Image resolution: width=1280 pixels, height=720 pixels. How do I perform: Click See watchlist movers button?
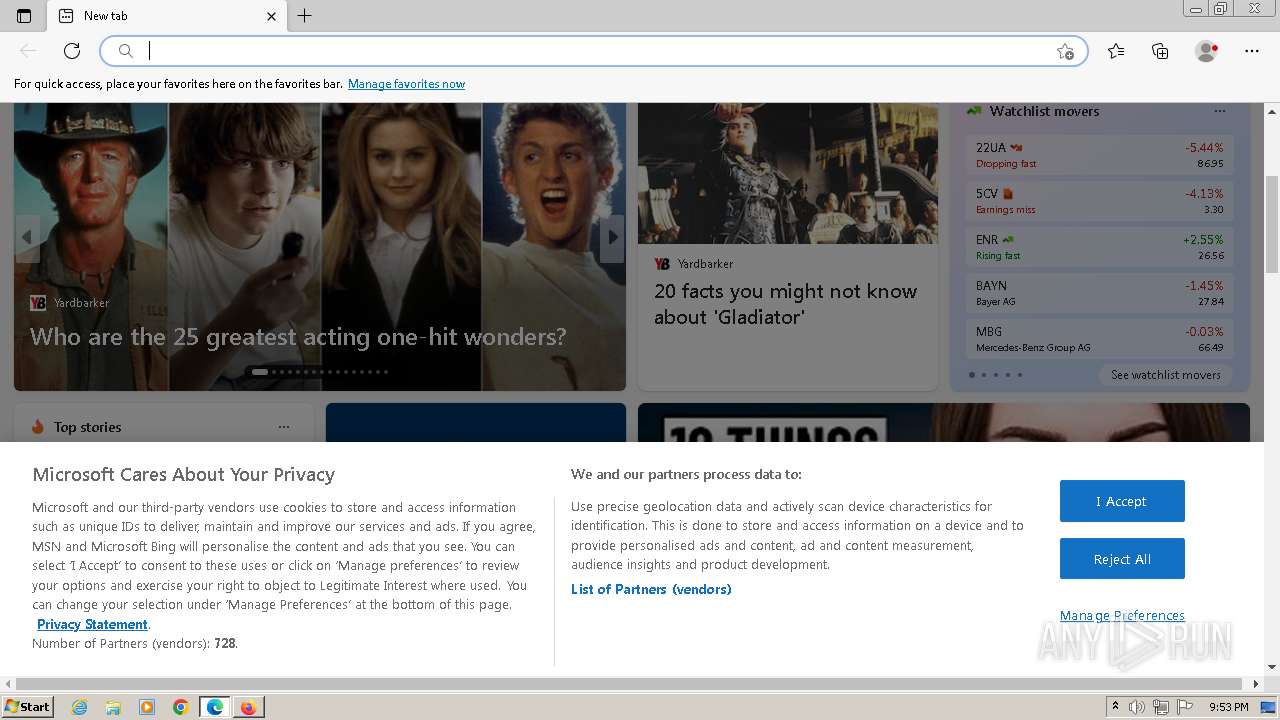point(1165,375)
